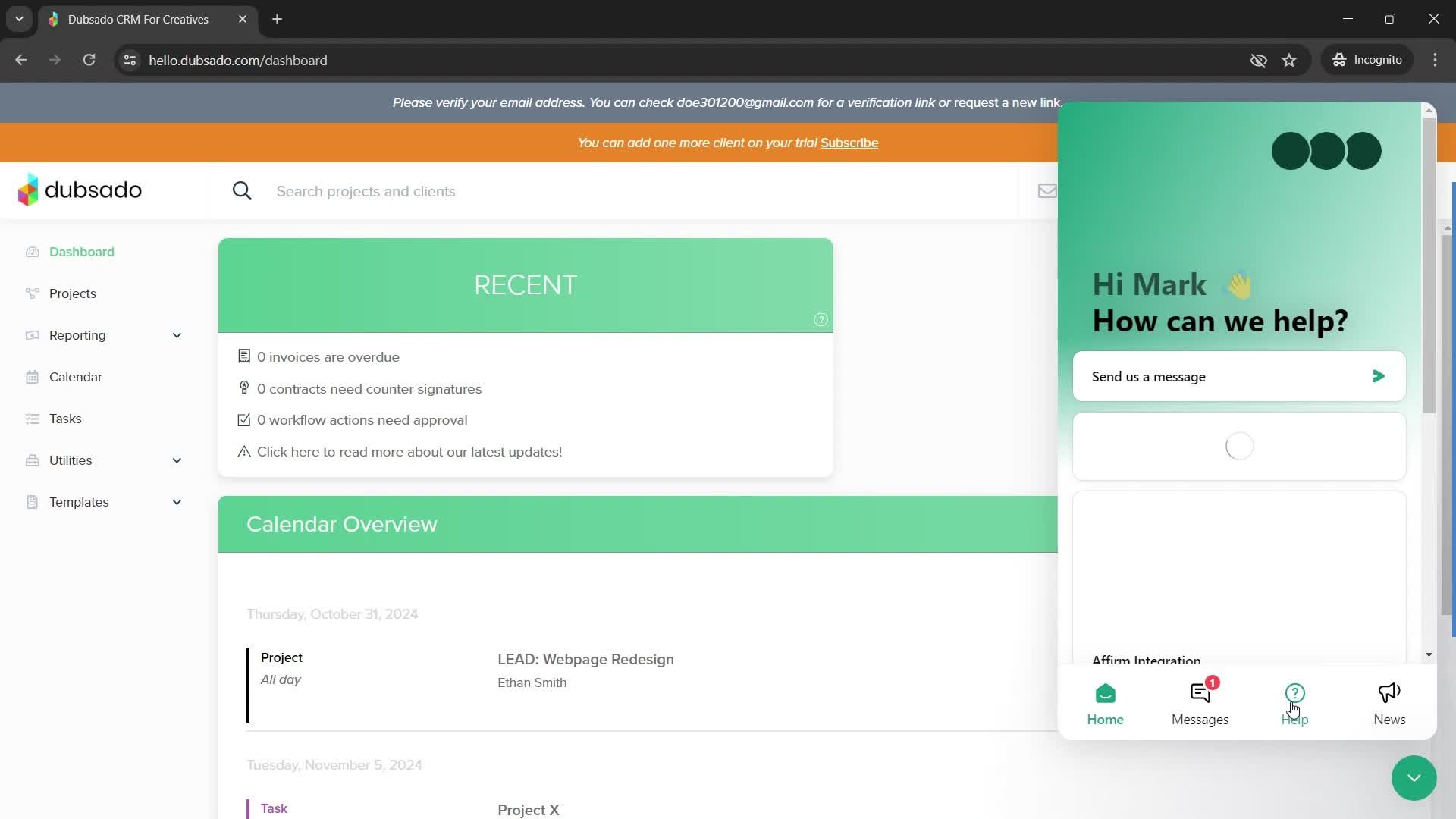This screenshot has height=819, width=1456.
Task: Click the warning triangle updates icon
Action: coord(244,452)
